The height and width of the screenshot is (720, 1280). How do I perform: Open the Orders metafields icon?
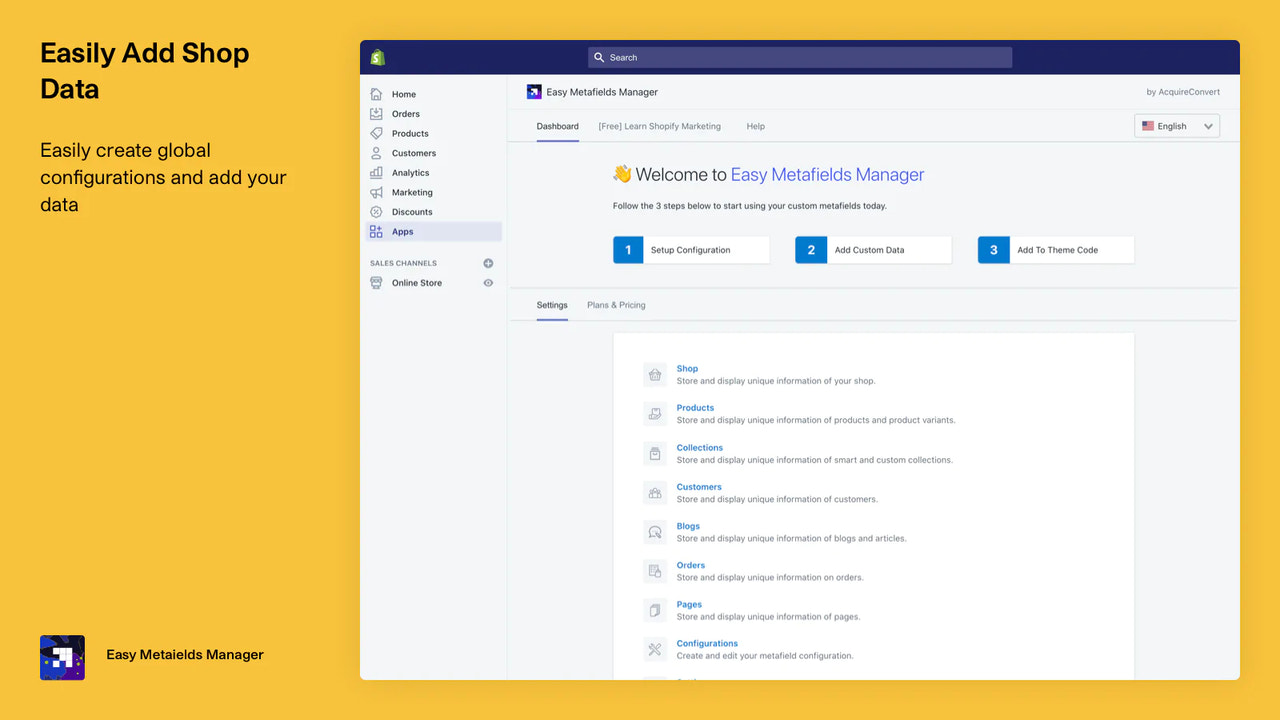[x=655, y=570]
